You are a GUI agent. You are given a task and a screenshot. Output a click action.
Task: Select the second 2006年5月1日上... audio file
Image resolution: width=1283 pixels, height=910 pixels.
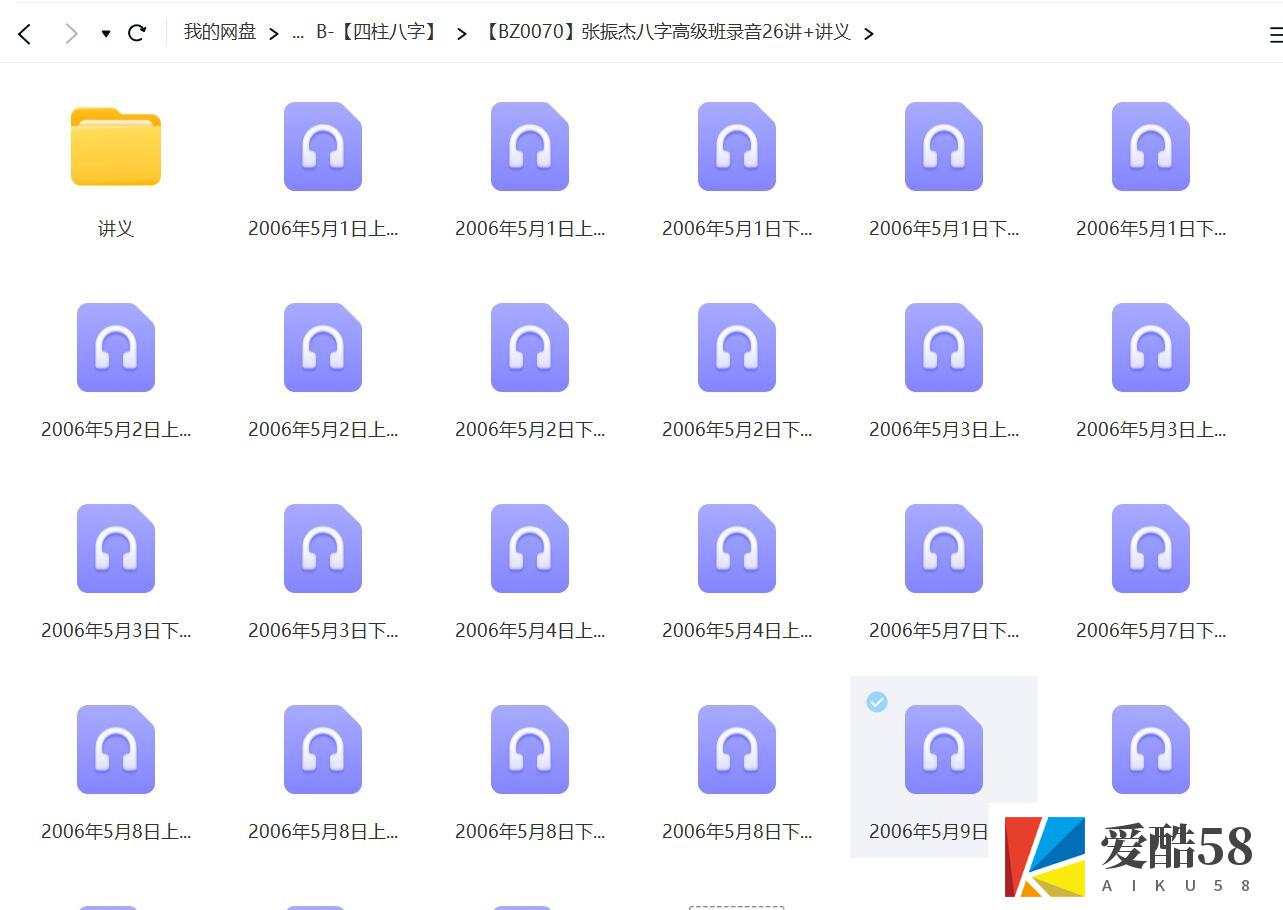[x=530, y=147]
